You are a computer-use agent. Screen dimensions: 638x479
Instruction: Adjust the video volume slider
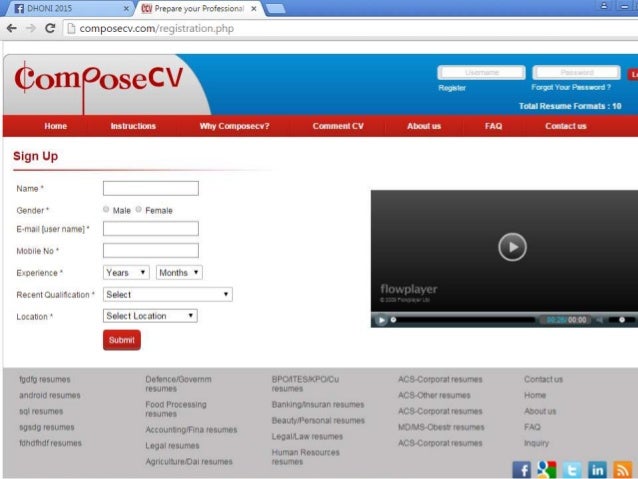point(621,320)
